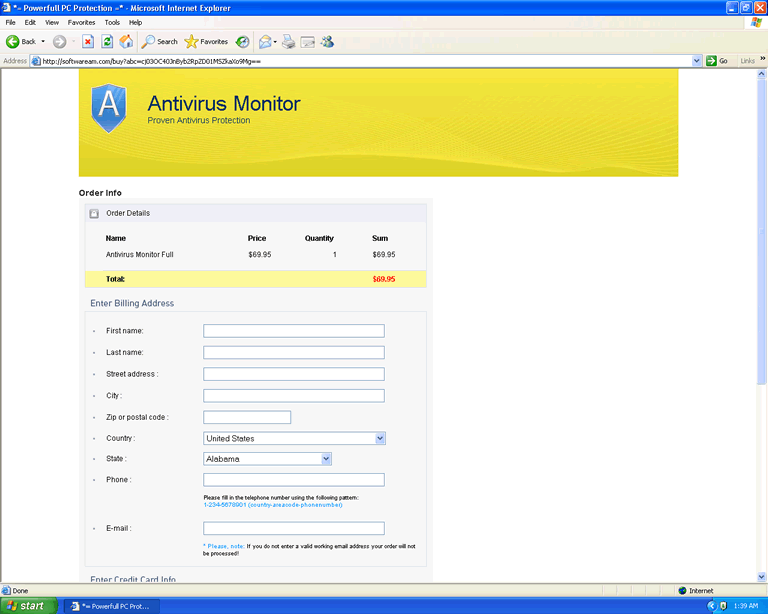The image size is (768, 614).
Task: Refresh the page with the Refresh icon
Action: click(107, 41)
